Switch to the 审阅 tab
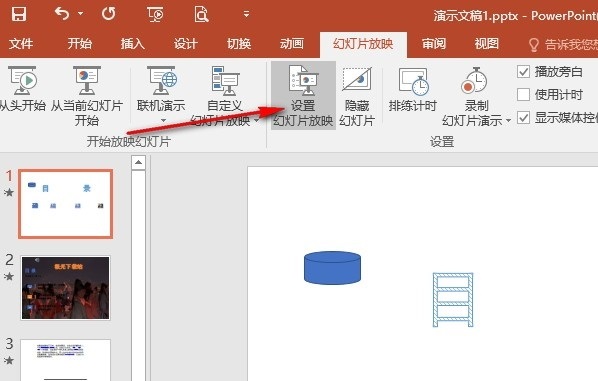The width and height of the screenshot is (598, 381). click(434, 44)
